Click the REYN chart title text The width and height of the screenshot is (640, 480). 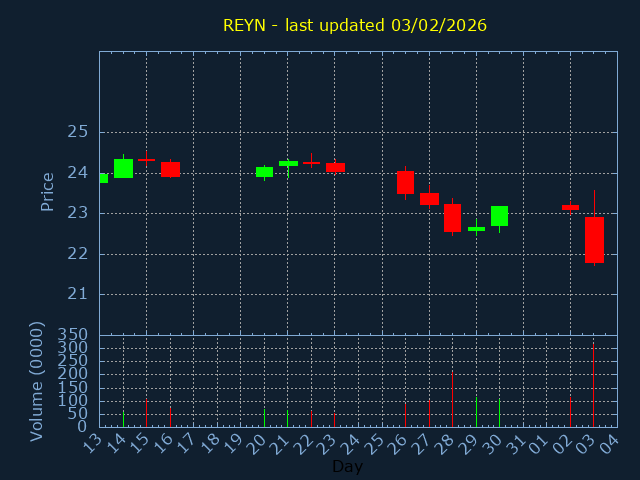pyautogui.click(x=355, y=25)
